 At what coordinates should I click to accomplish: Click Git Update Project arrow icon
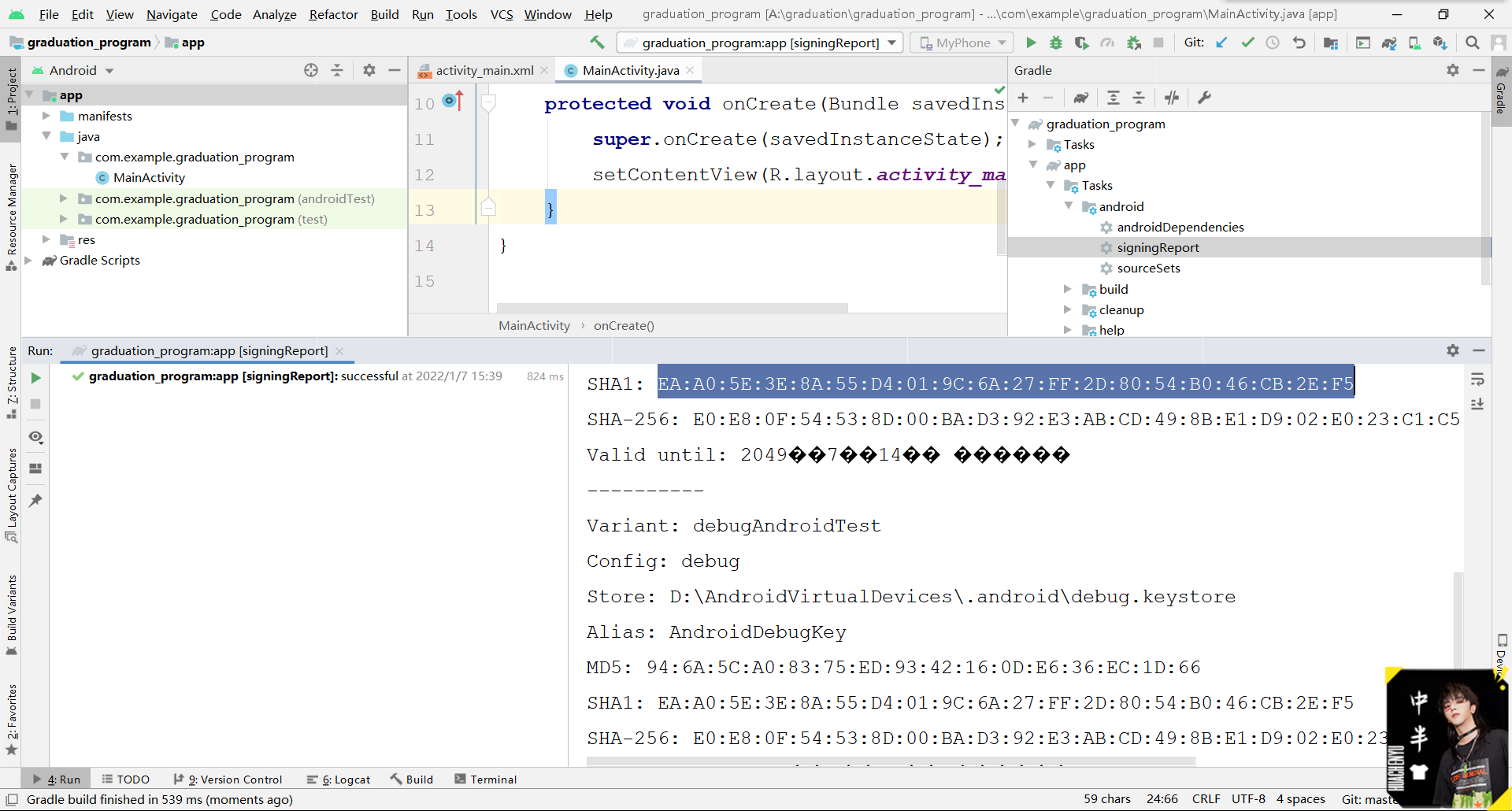click(1221, 43)
